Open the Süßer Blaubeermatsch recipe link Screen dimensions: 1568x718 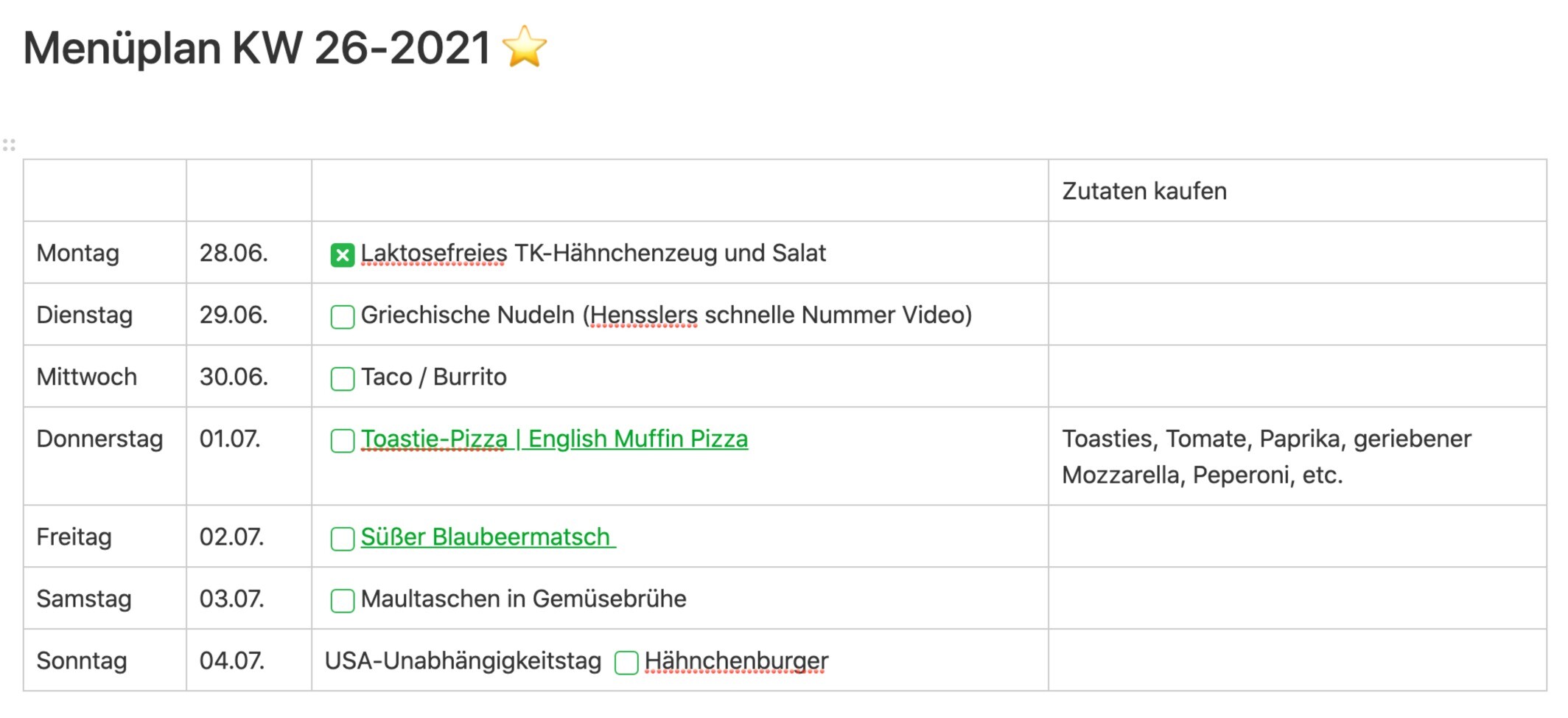[x=485, y=537]
